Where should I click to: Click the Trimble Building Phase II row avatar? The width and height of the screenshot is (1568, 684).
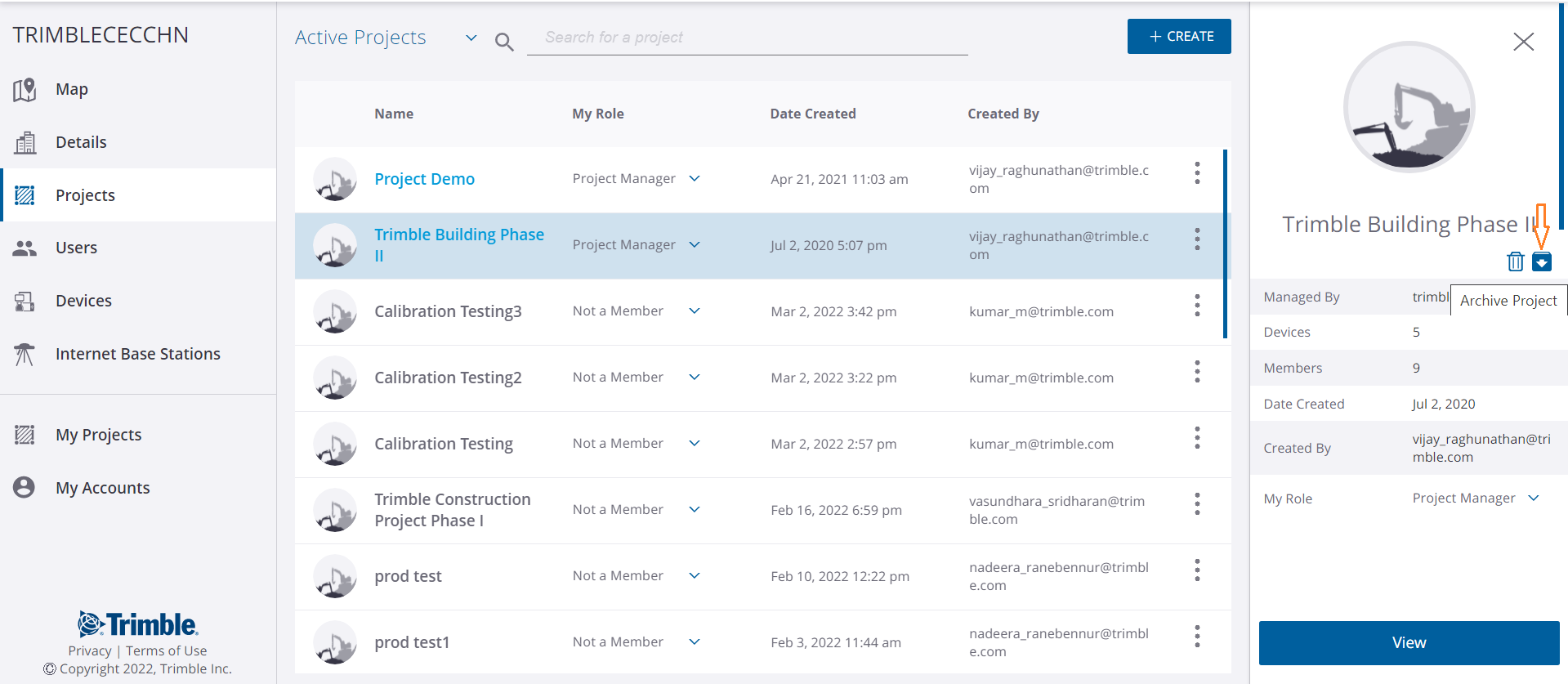click(x=335, y=245)
